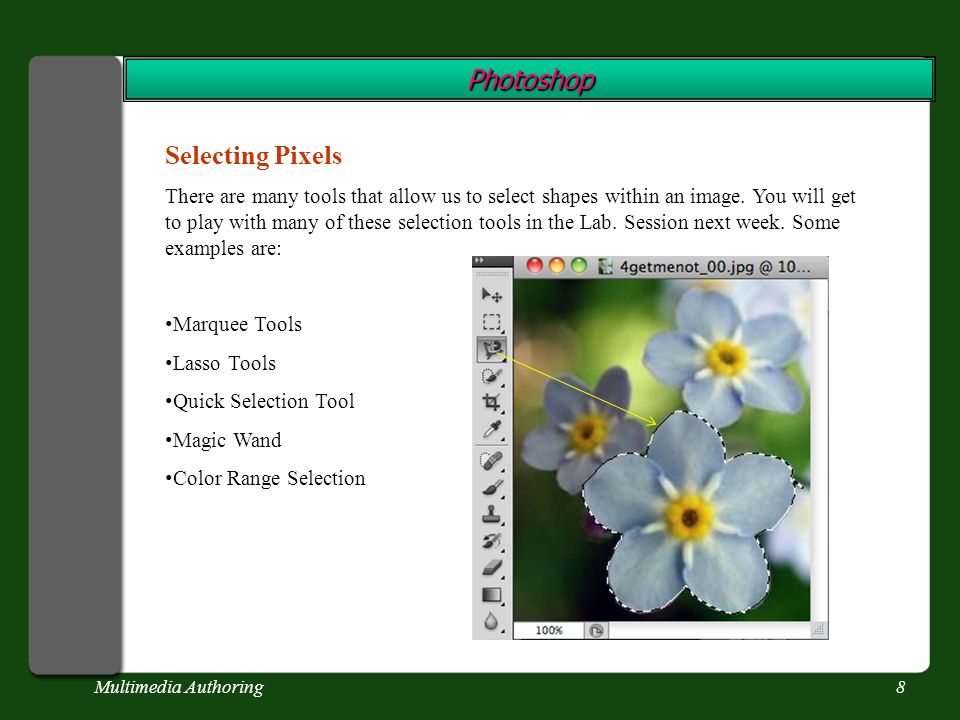Select the Eyedropper tool
The image size is (960, 720).
(x=492, y=430)
